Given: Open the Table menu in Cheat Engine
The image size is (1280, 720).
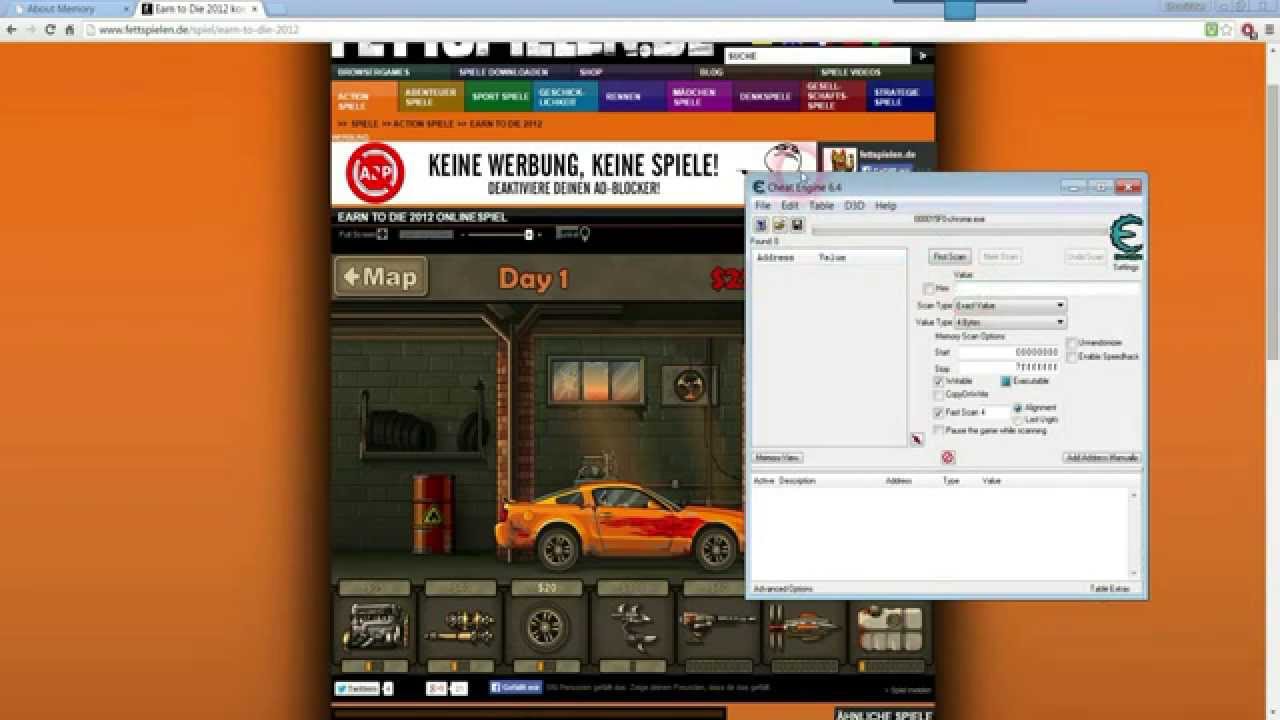Looking at the screenshot, I should [821, 205].
